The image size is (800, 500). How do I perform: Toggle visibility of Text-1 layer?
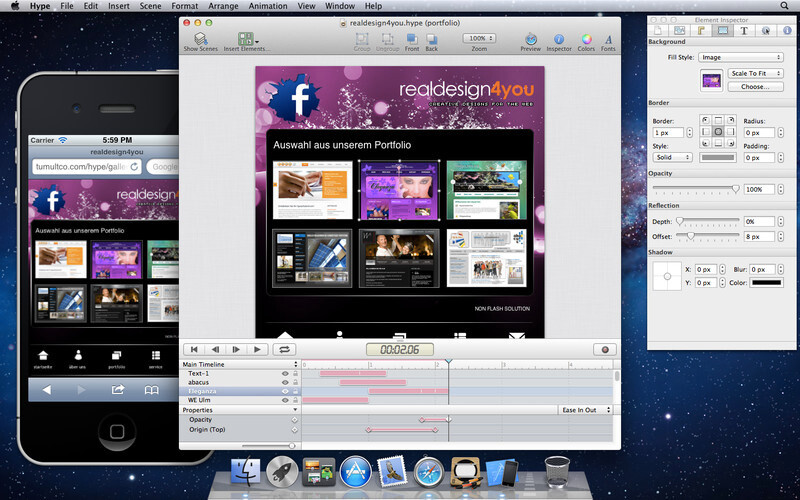coord(285,373)
